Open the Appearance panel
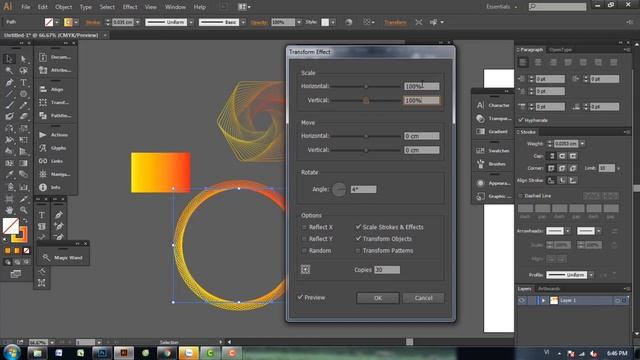This screenshot has width=640, height=360. 493,183
